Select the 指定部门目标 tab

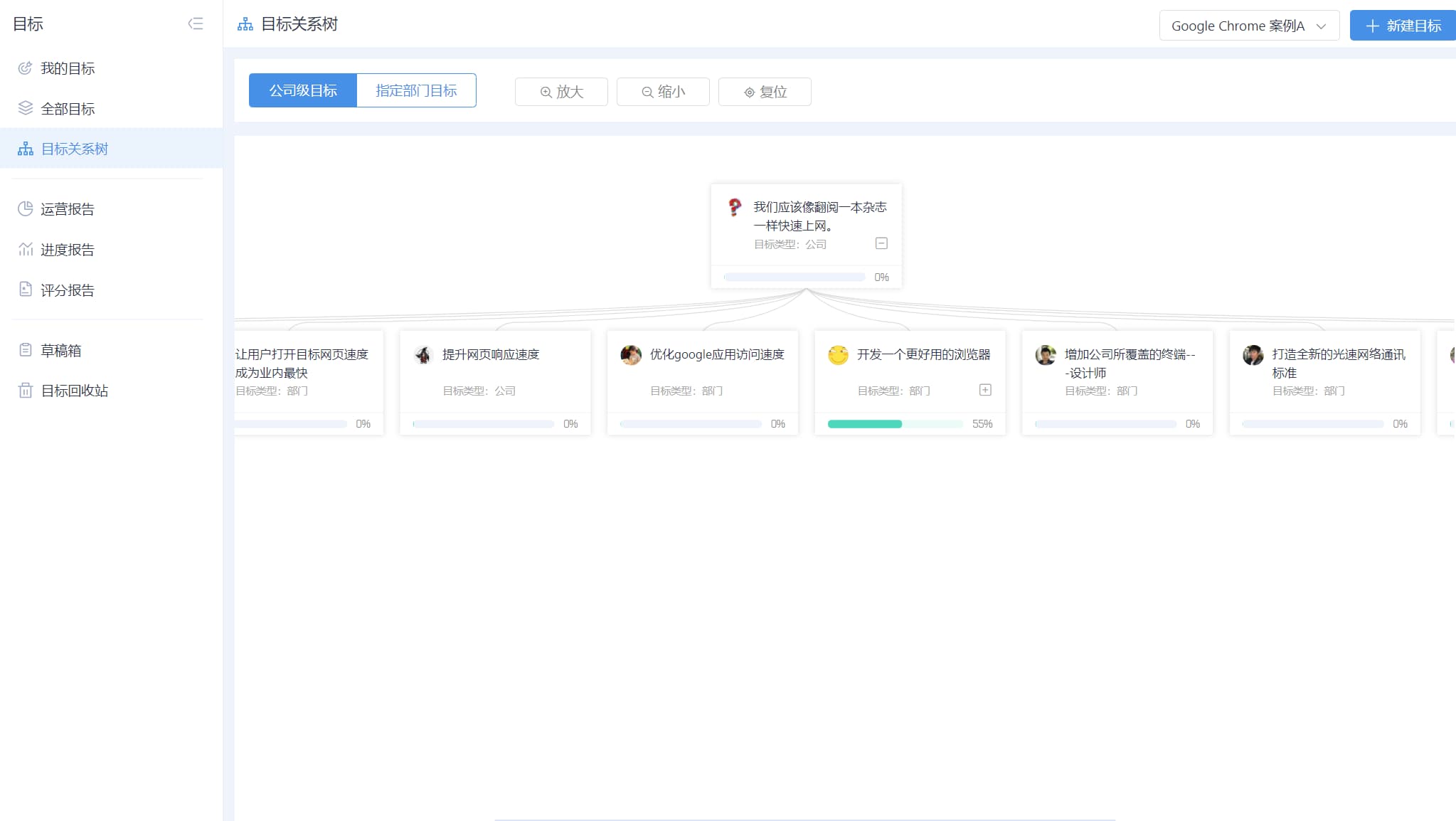[416, 90]
